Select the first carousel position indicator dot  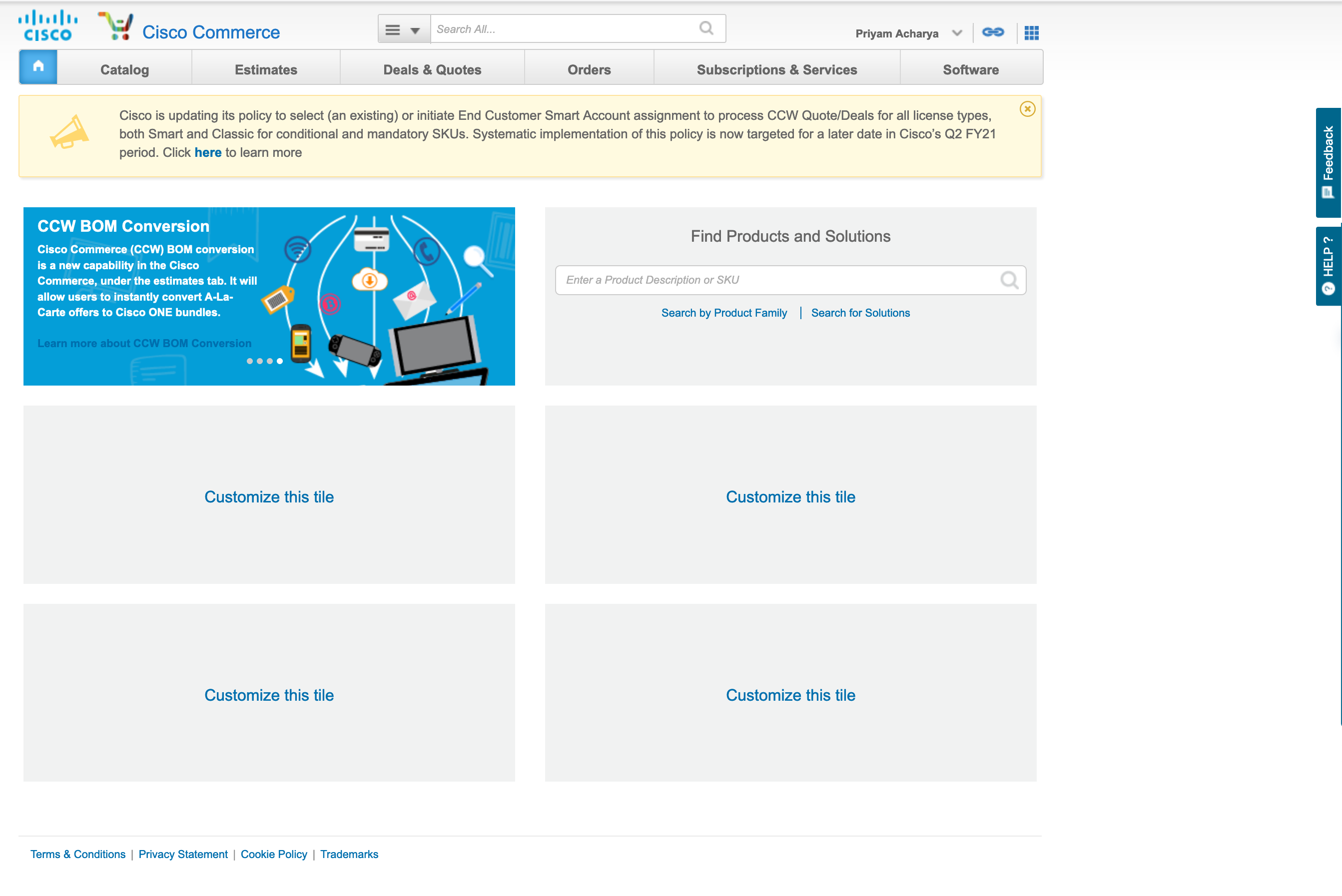tap(250, 361)
